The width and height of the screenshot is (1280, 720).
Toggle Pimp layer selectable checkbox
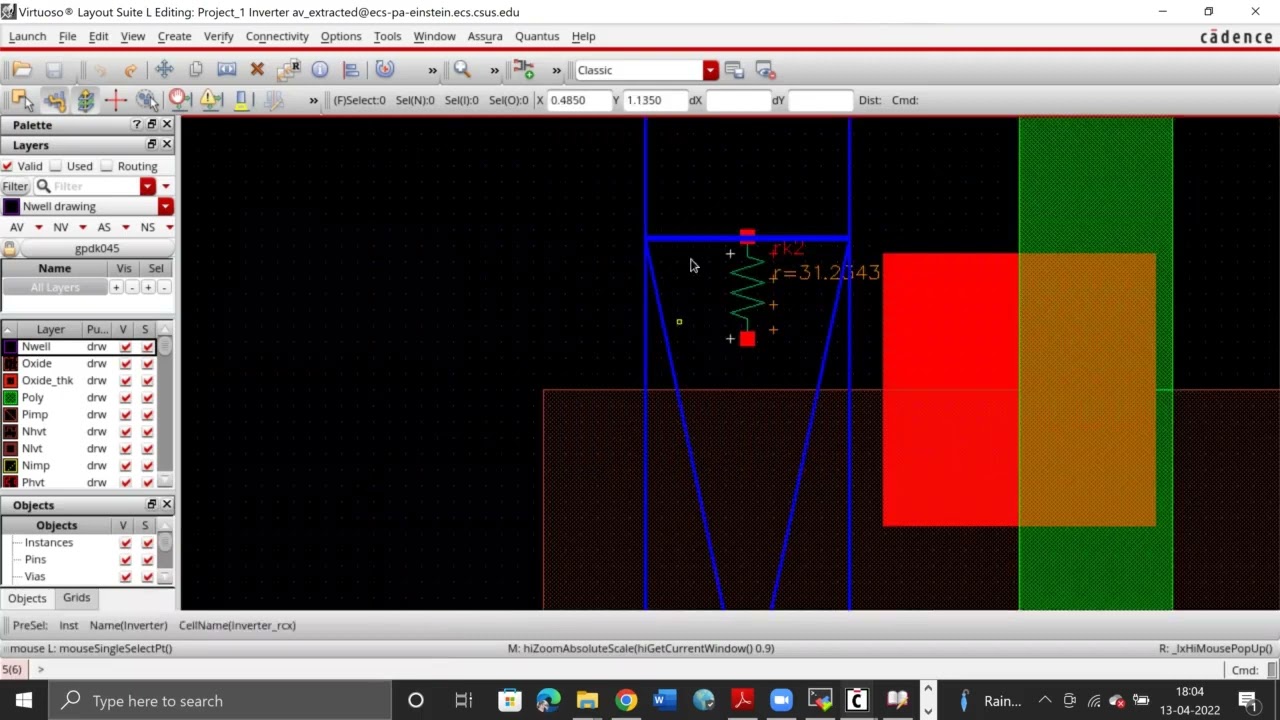pos(148,415)
